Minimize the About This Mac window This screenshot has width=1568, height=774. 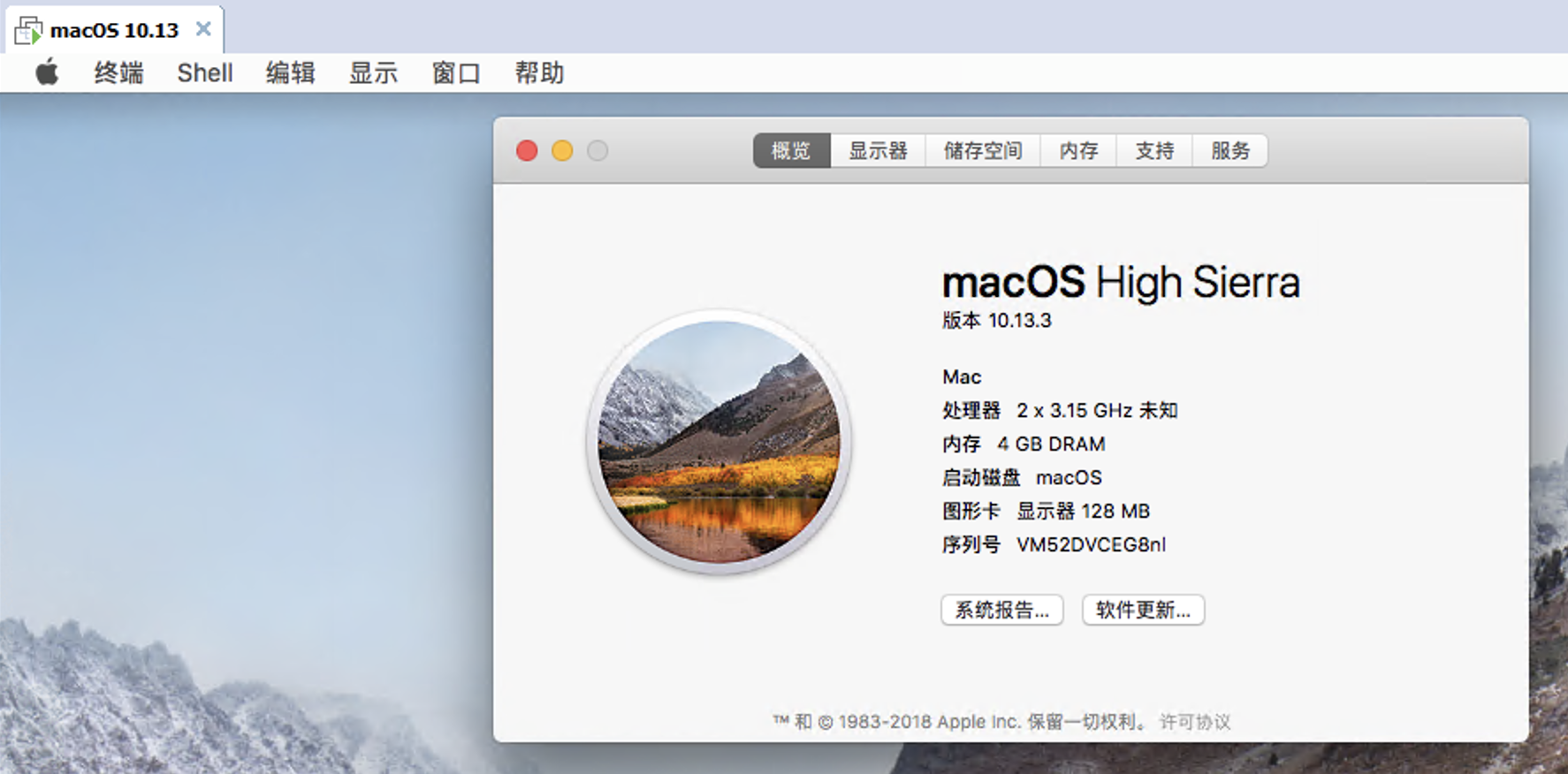tap(562, 151)
